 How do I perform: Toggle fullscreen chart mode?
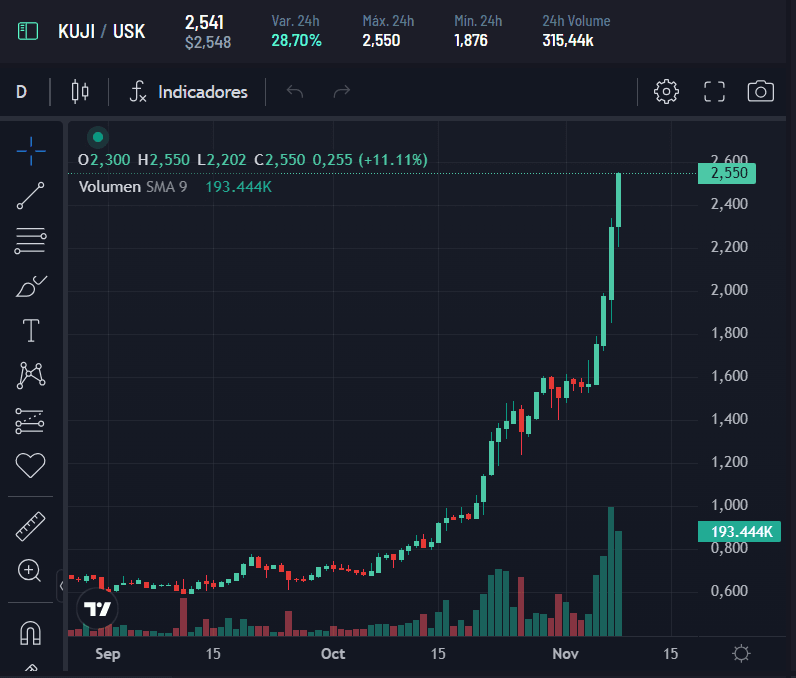pyautogui.click(x=714, y=92)
